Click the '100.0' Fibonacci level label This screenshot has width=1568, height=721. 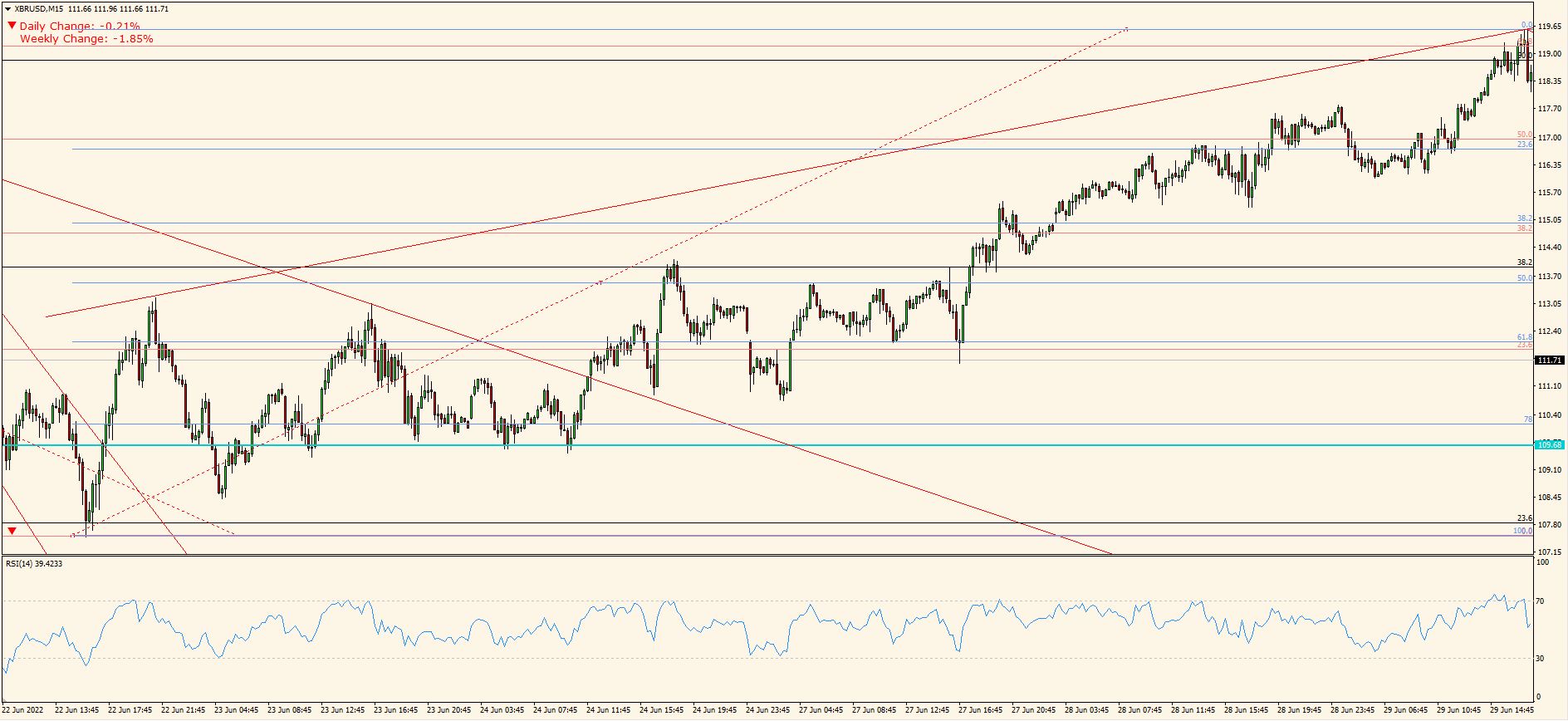[x=1522, y=531]
